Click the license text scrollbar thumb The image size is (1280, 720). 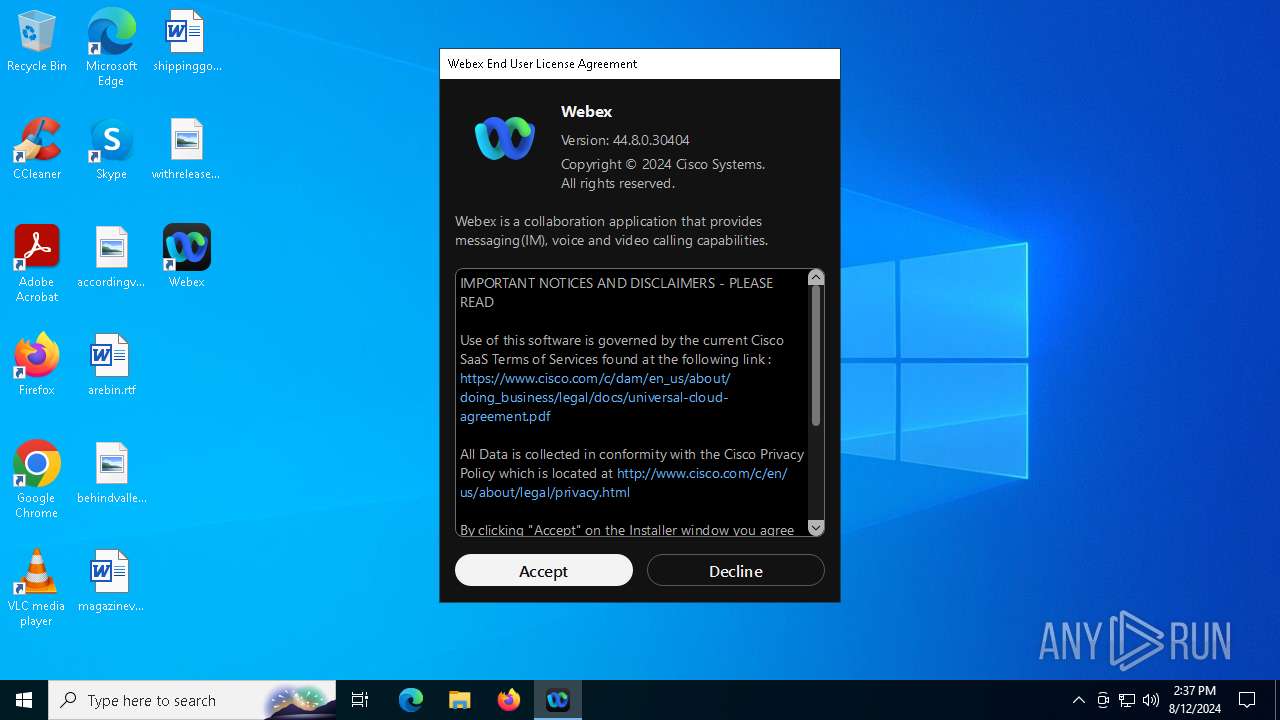[816, 356]
